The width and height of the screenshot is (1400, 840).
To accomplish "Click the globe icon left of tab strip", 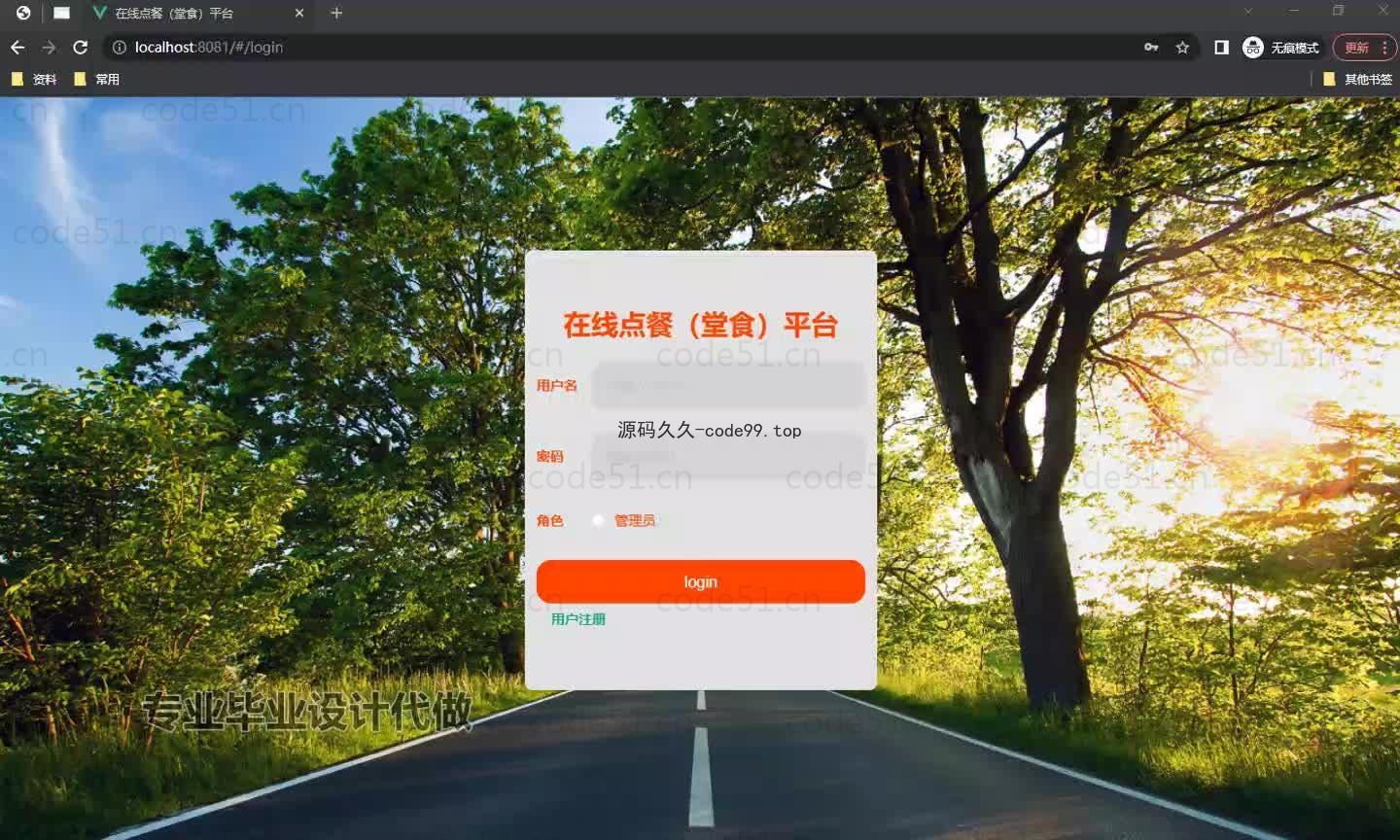I will [x=23, y=13].
